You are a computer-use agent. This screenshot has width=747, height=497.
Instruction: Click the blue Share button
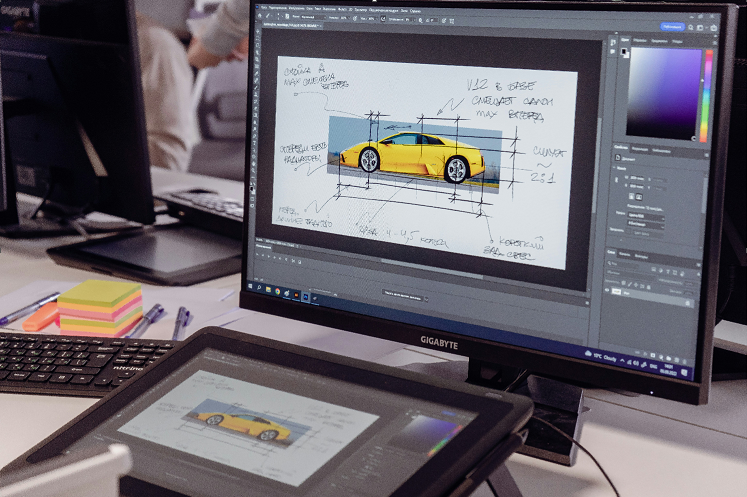pos(673,26)
